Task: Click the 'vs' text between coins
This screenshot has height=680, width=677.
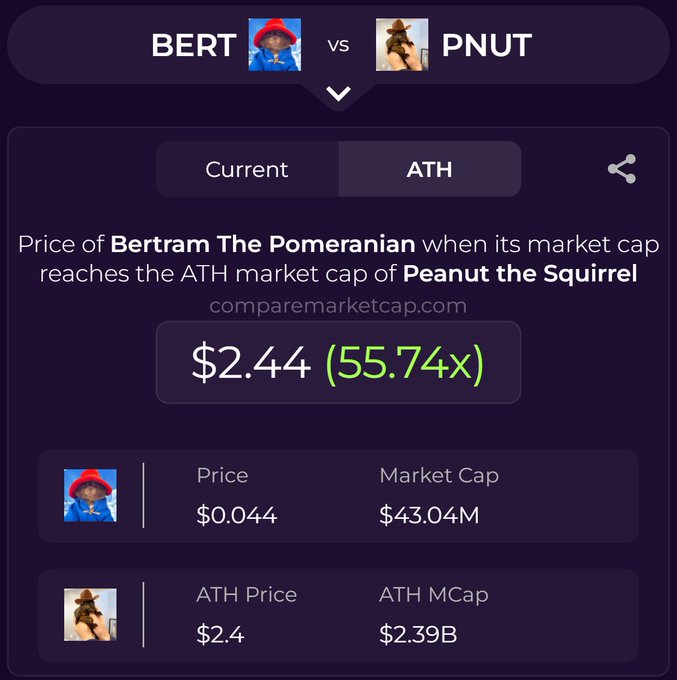Action: [338, 46]
